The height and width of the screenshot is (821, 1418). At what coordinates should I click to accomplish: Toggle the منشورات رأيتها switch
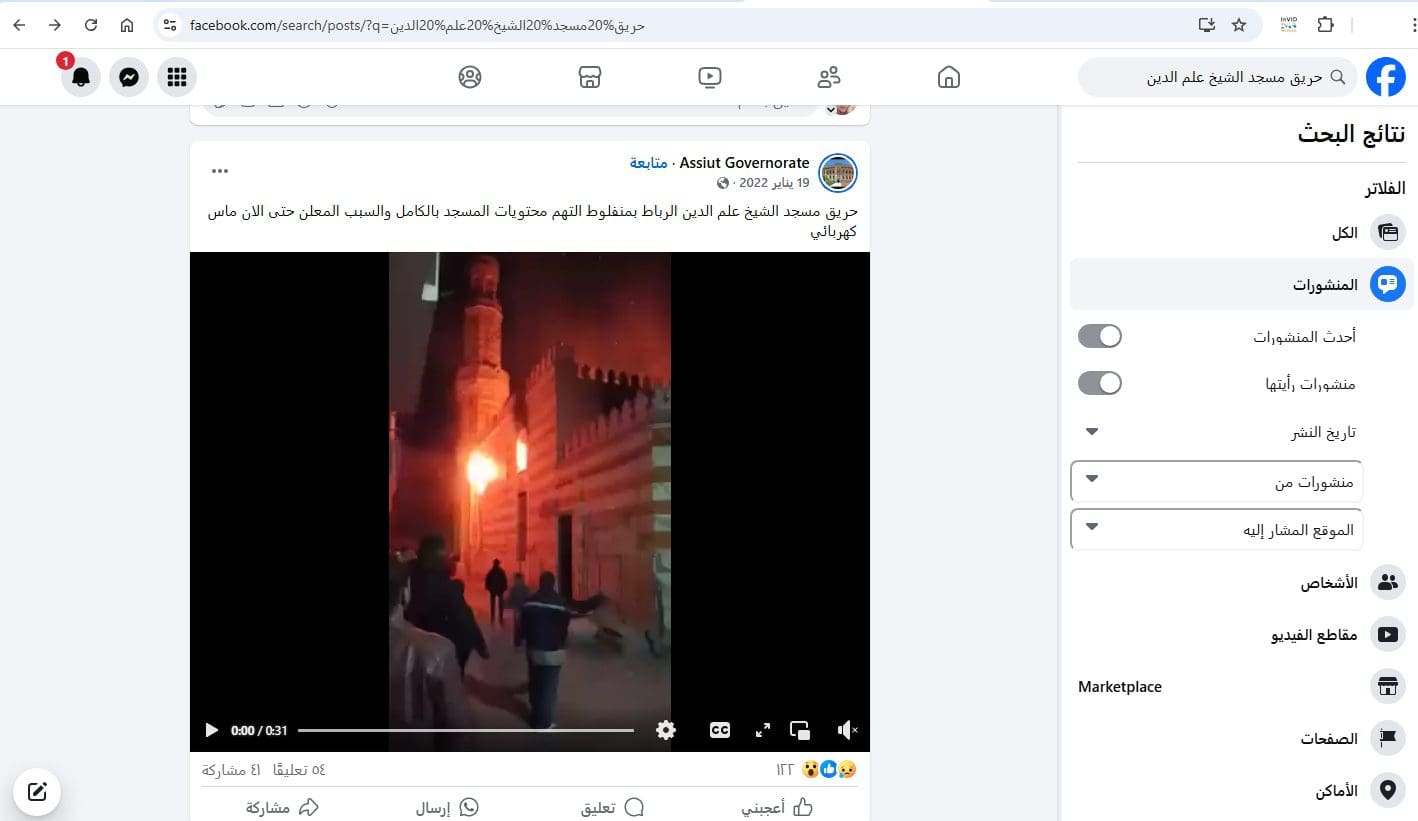tap(1100, 383)
